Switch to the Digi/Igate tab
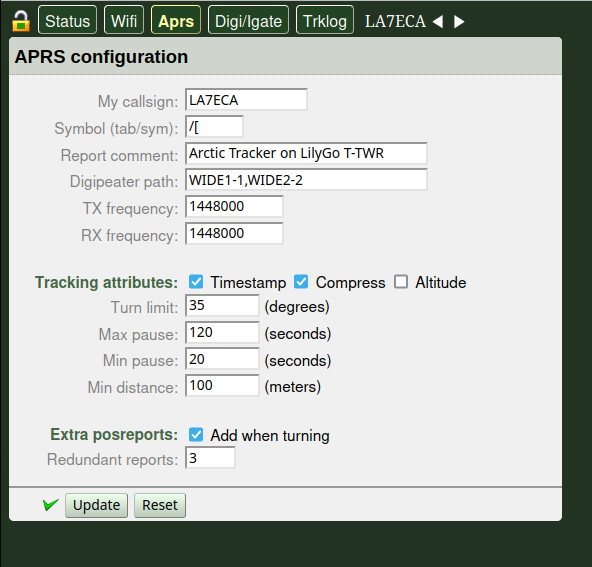 248,20
